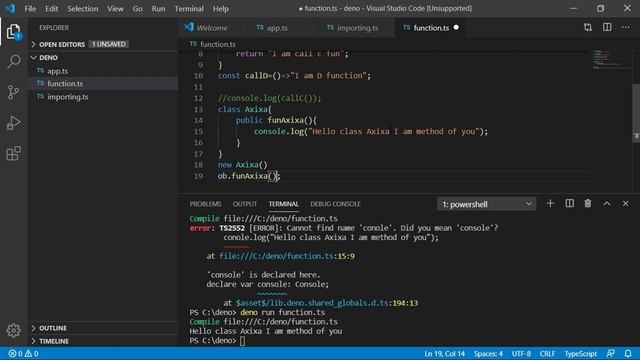Click the errors and warnings status indicator
The height and width of the screenshot is (360, 640).
click(x=23, y=353)
